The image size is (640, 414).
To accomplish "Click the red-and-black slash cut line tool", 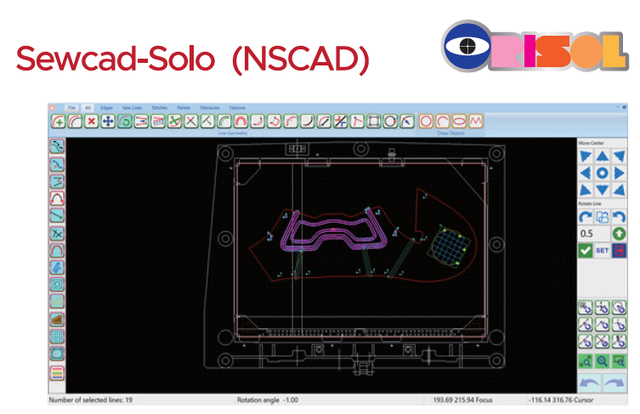I will click(340, 121).
